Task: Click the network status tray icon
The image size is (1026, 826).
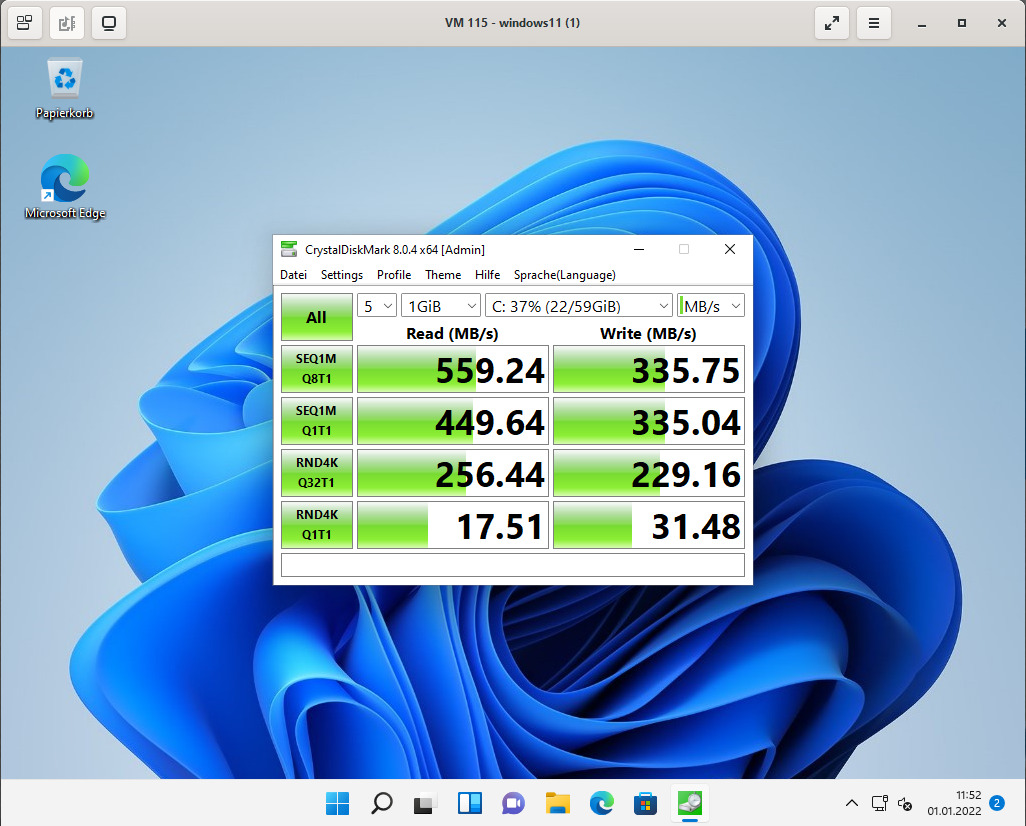Action: pos(879,803)
